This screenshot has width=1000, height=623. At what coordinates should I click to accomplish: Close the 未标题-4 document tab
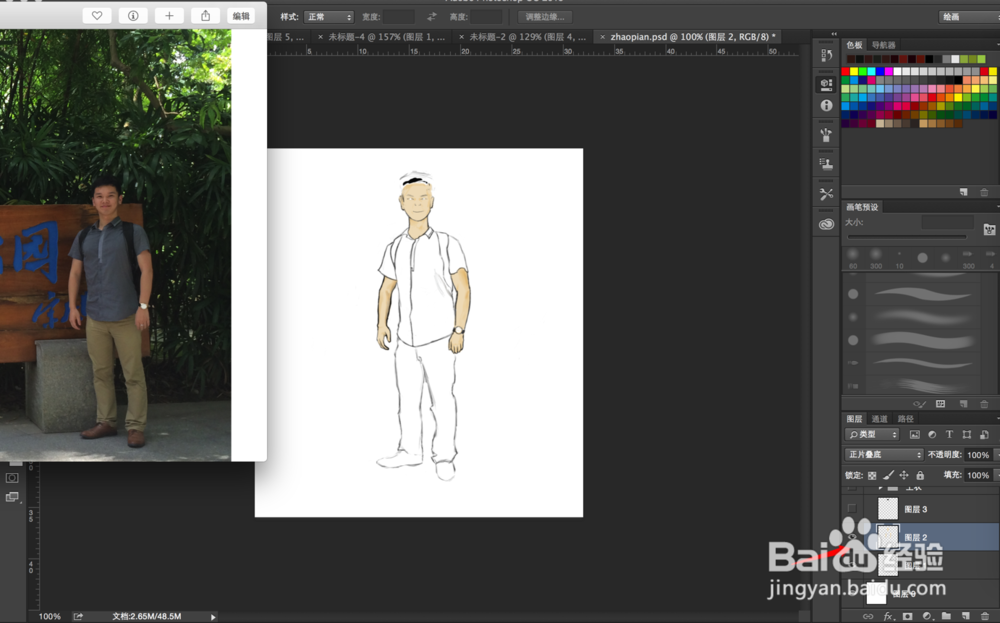[320, 37]
